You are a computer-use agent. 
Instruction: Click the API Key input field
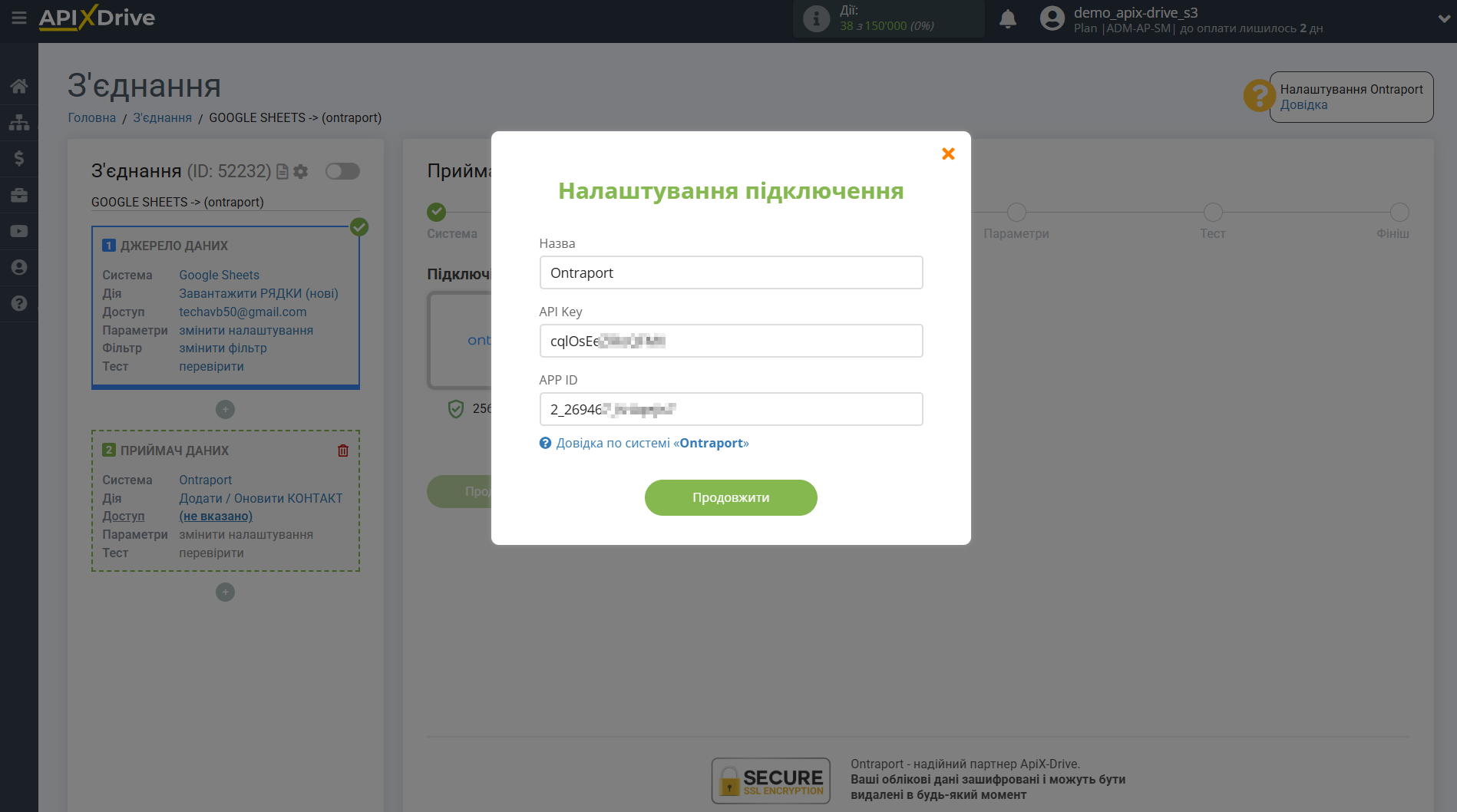point(730,341)
